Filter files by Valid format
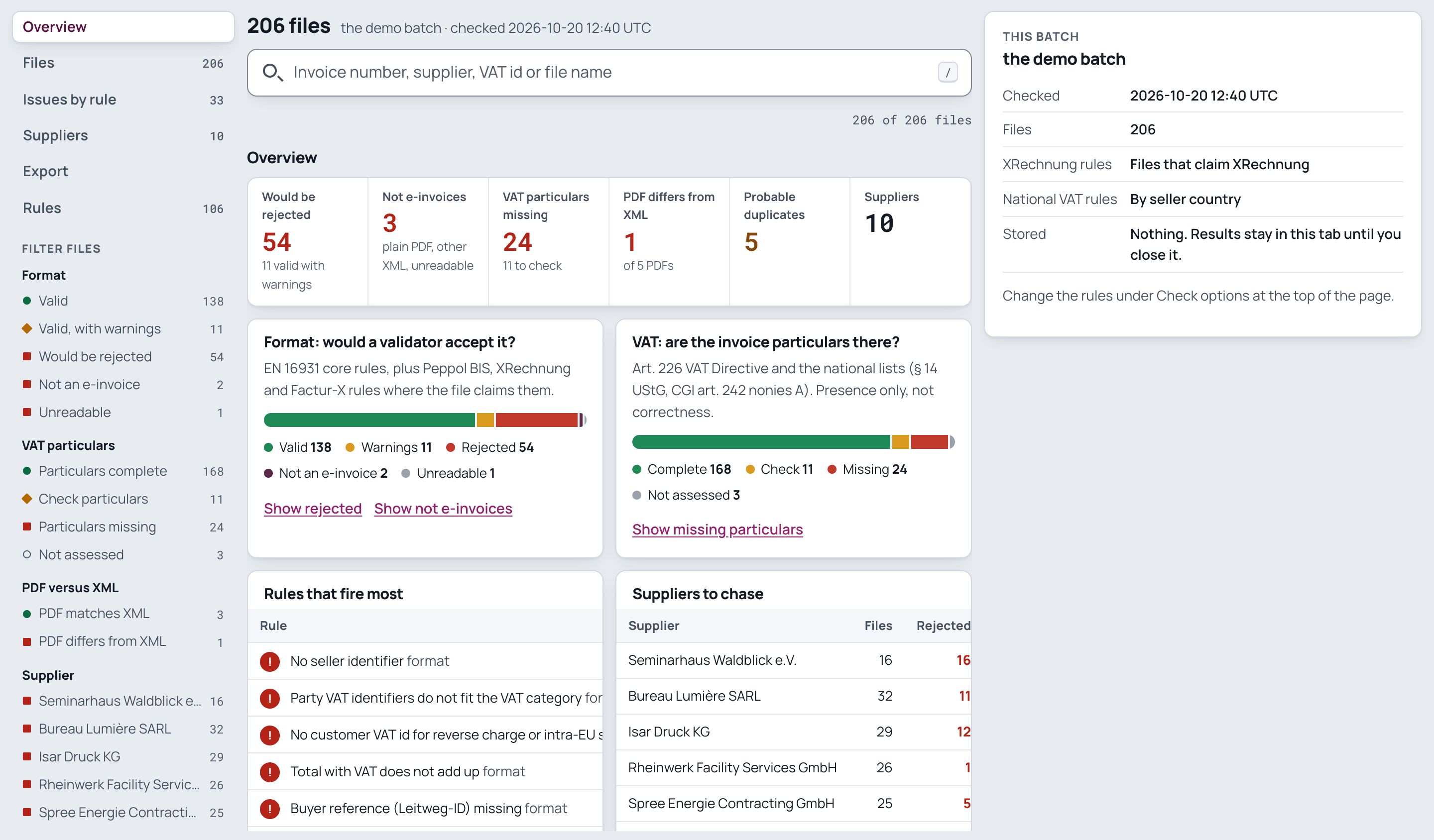Image resolution: width=1434 pixels, height=840 pixels. pyautogui.click(x=123, y=301)
